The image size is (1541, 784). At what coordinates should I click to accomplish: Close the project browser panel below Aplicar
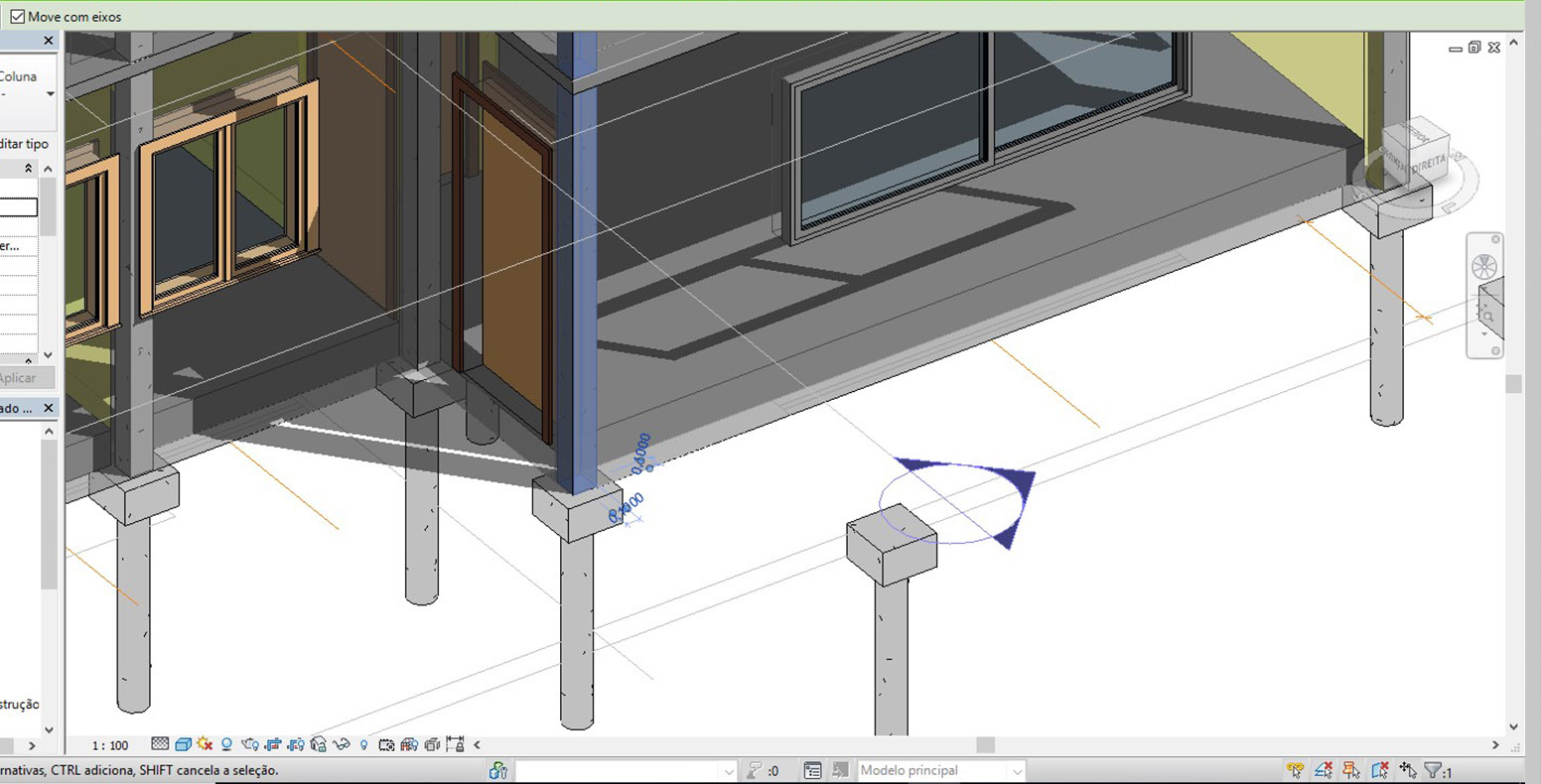[x=49, y=408]
